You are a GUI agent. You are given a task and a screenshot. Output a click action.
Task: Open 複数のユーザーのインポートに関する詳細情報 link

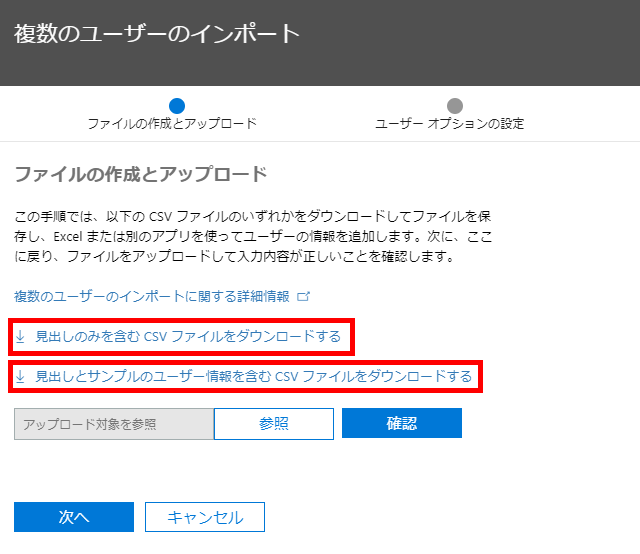[x=151, y=297]
